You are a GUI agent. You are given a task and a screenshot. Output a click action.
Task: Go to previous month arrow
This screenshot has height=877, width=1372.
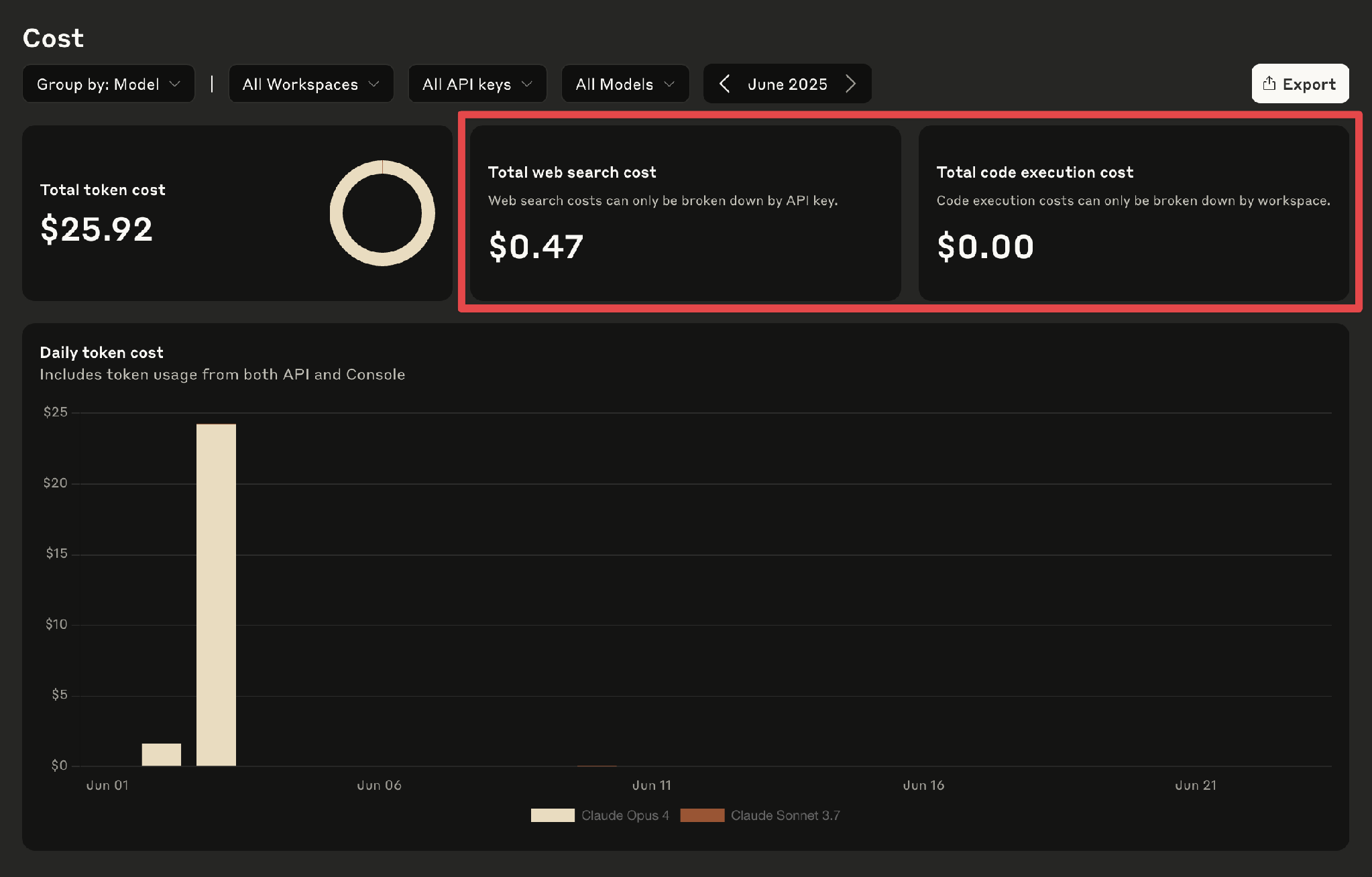724,84
